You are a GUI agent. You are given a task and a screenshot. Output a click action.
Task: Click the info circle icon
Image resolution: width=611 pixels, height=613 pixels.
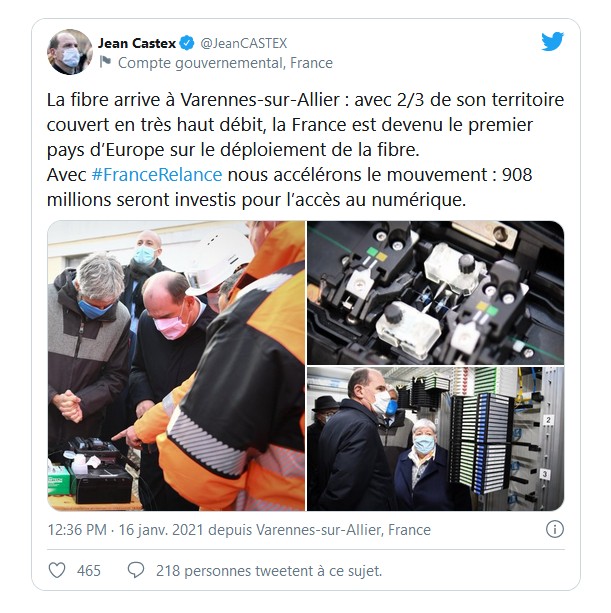(555, 529)
